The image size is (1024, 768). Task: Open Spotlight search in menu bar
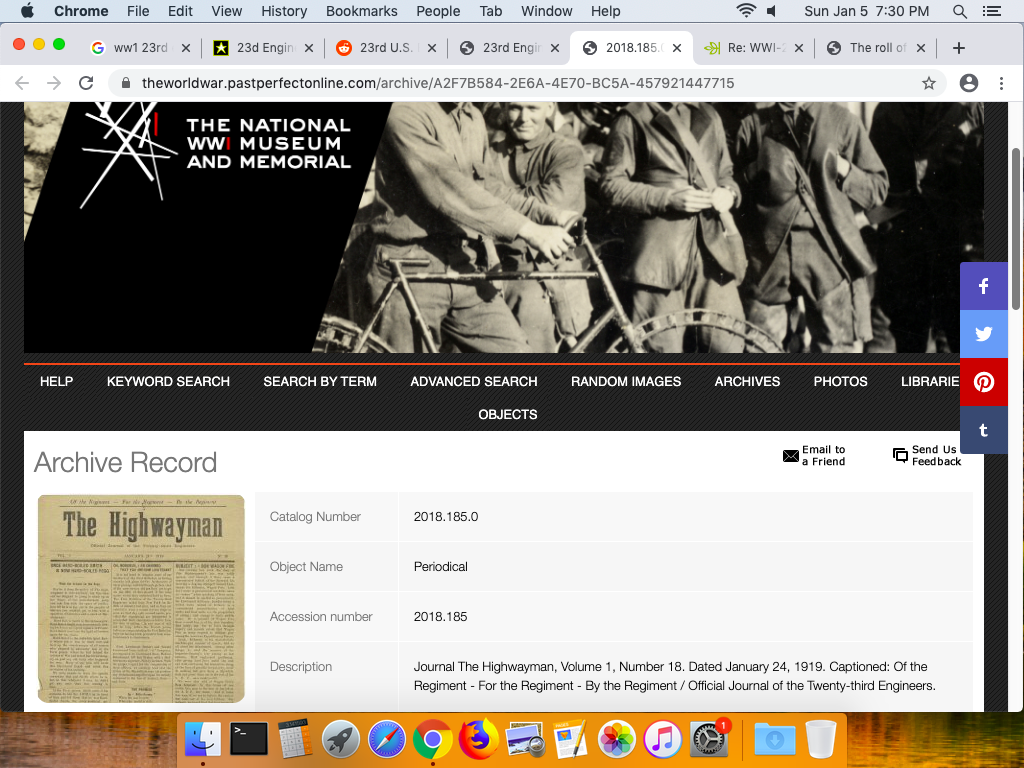[960, 11]
